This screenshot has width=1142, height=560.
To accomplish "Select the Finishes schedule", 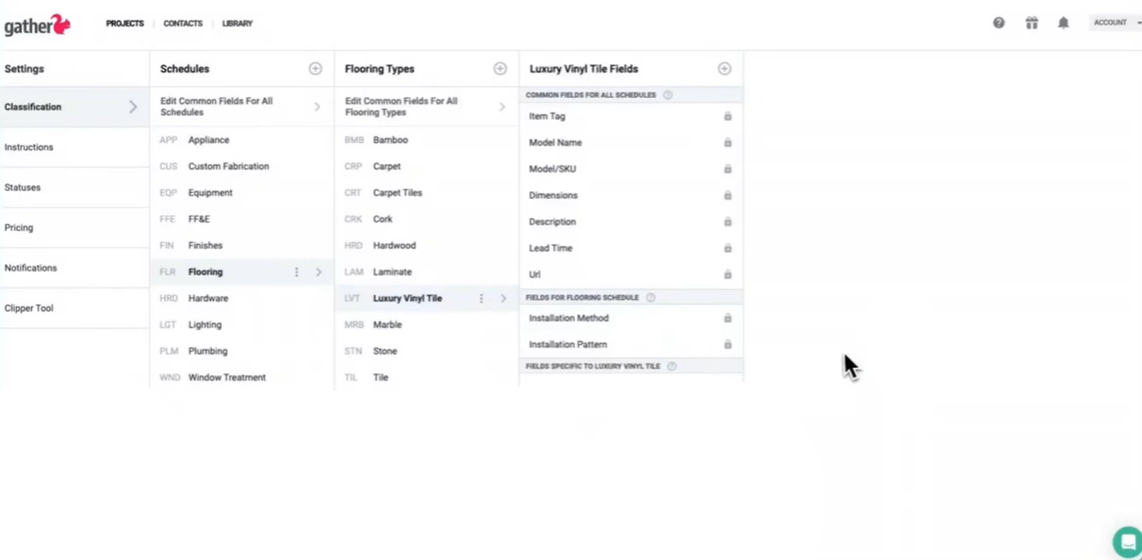I will coord(242,245).
